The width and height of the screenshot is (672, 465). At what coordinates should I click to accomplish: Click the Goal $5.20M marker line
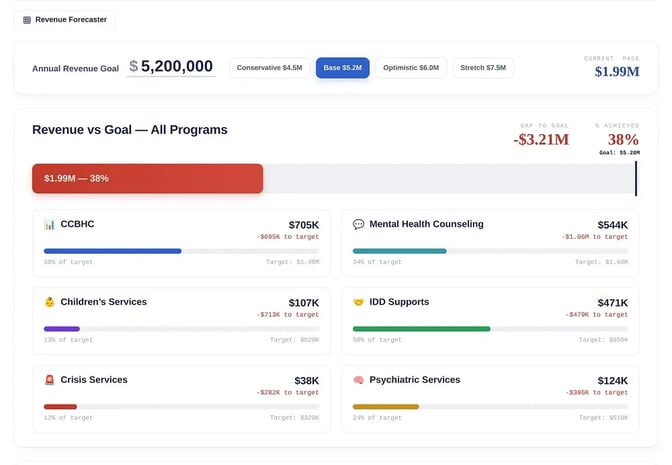636,179
